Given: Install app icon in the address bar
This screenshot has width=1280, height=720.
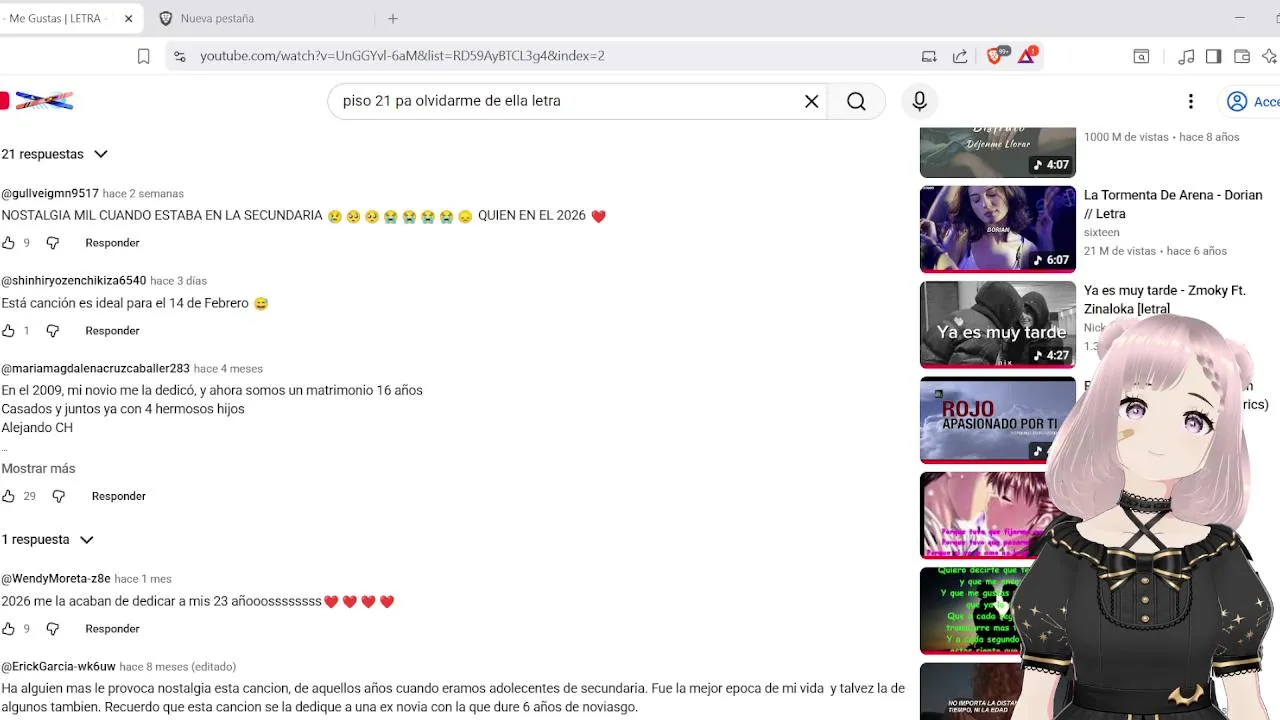Looking at the screenshot, I should tap(929, 56).
